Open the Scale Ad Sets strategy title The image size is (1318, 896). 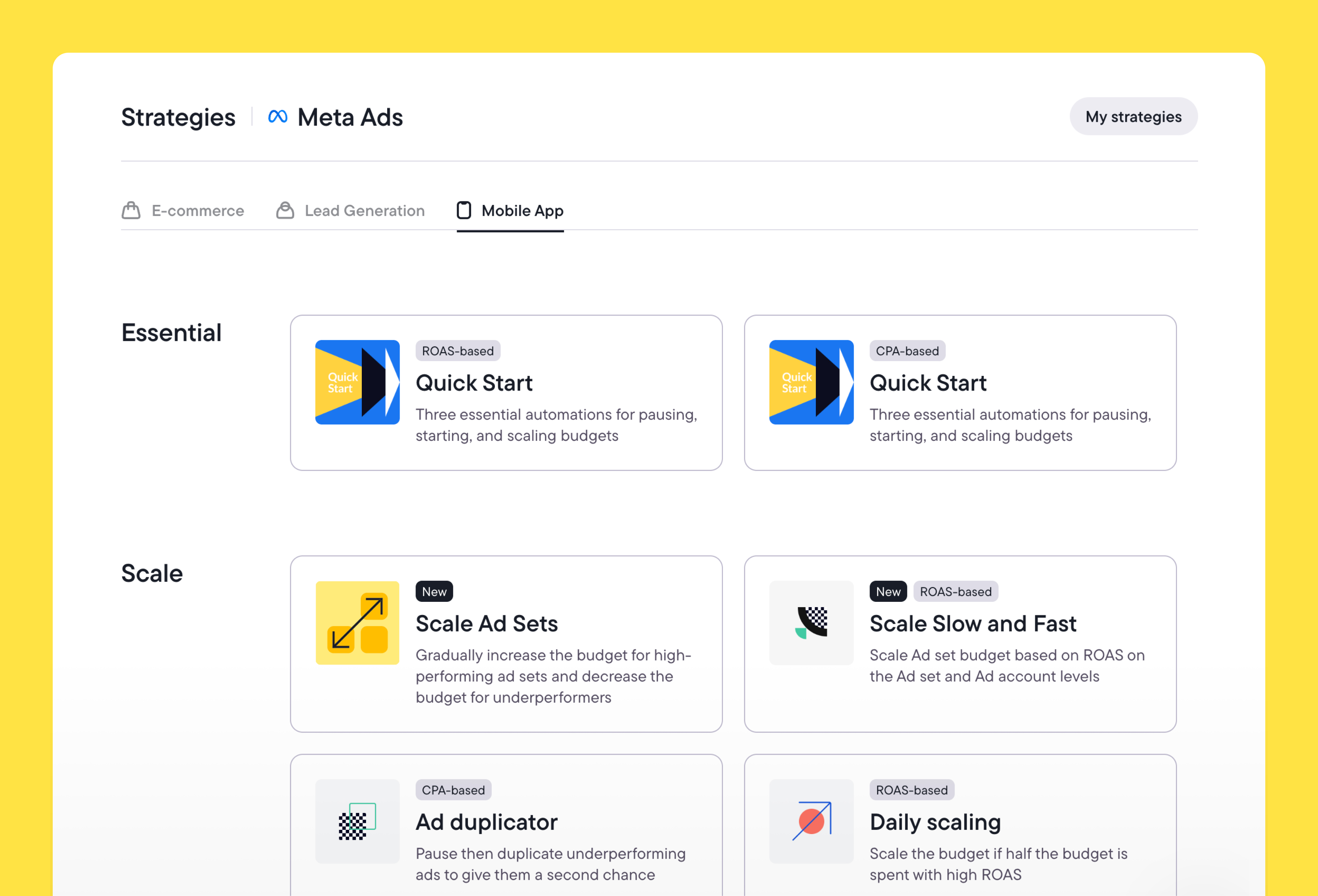point(487,624)
